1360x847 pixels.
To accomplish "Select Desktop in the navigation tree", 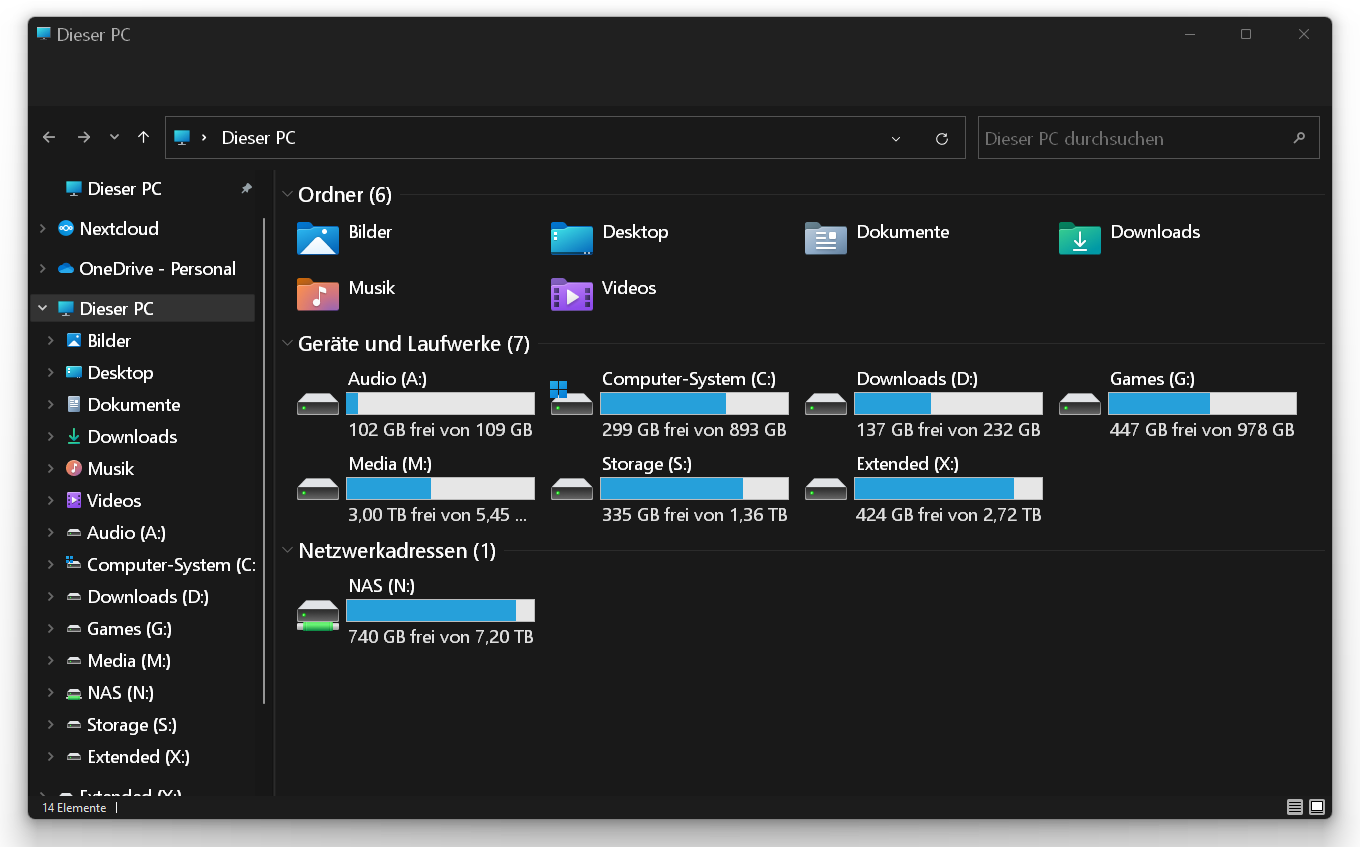I will tap(120, 373).
